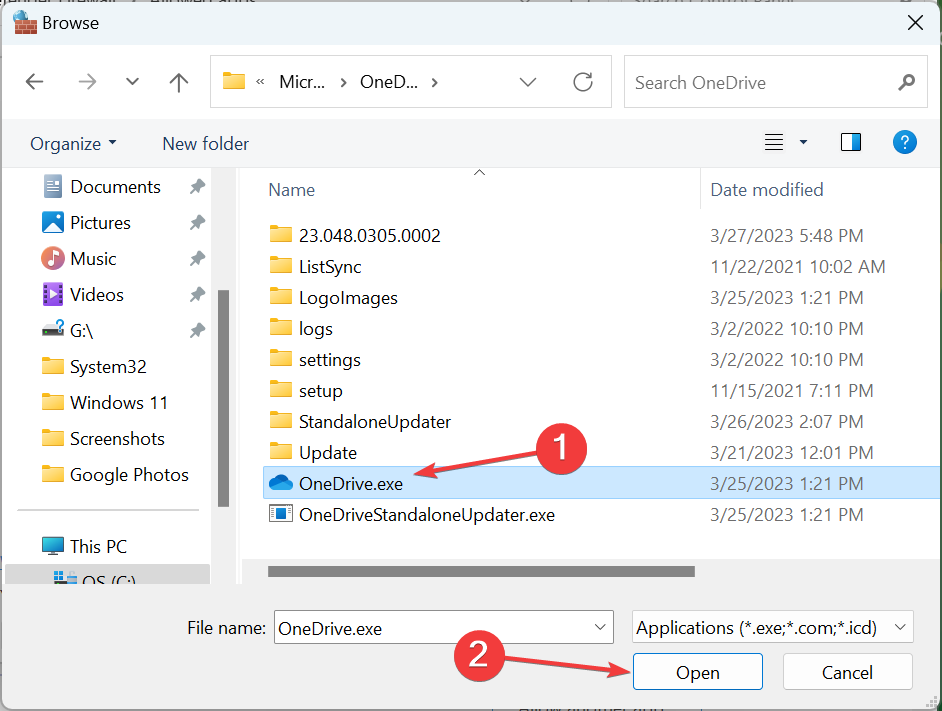Click the Micr... breadcrumb segment
Viewport: 942px width, 711px height.
tap(302, 82)
